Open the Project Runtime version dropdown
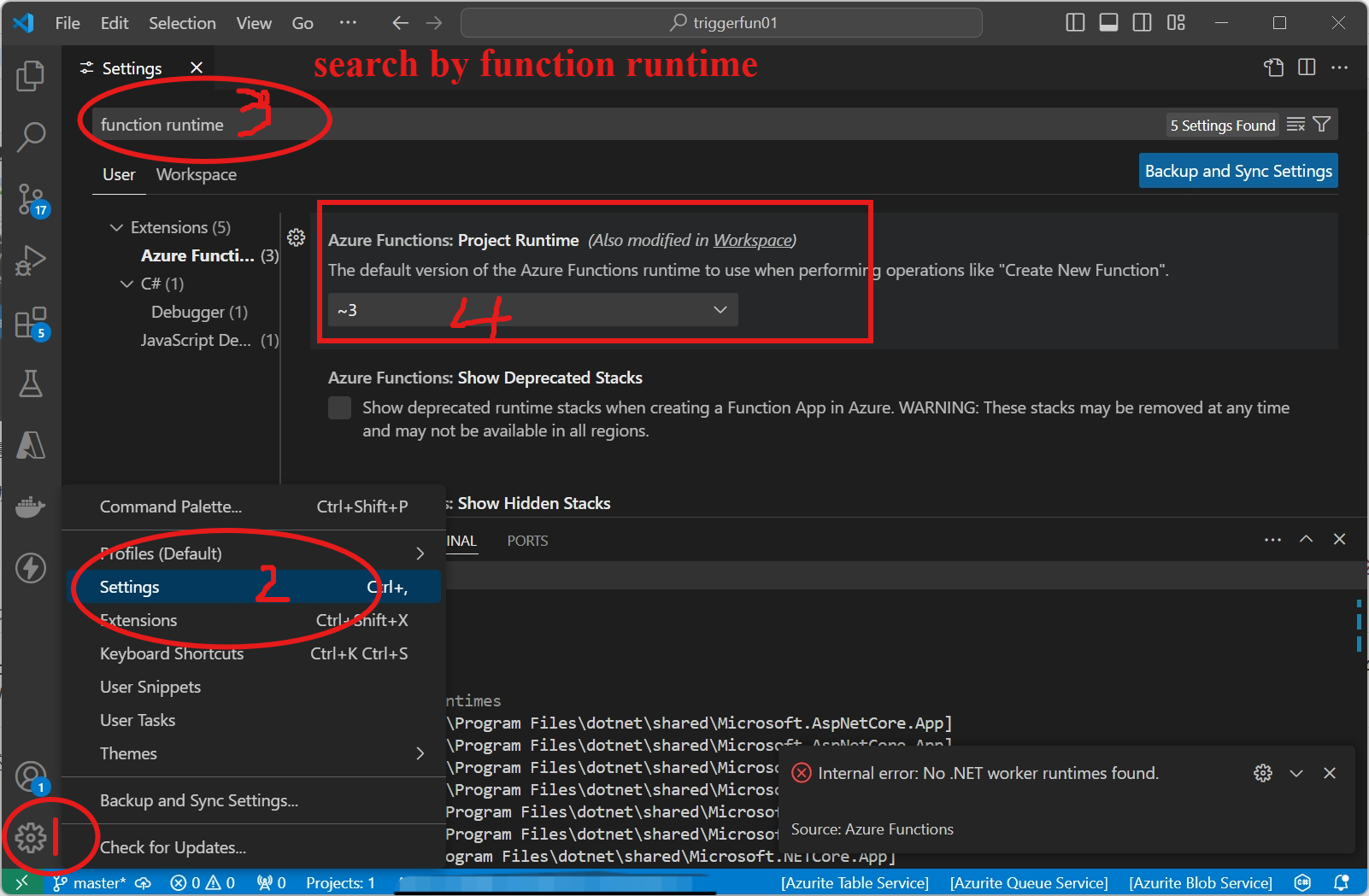This screenshot has width=1369, height=896. coord(532,310)
